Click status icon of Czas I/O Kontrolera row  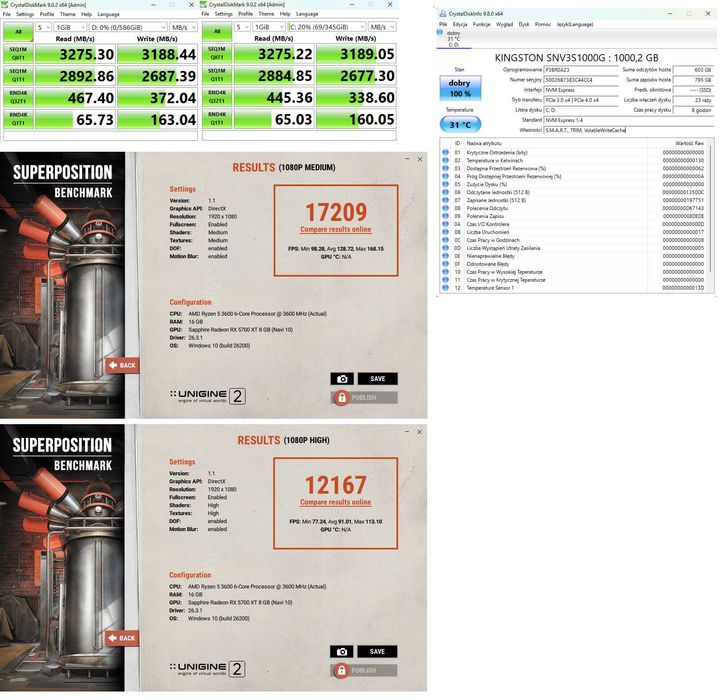(x=445, y=224)
